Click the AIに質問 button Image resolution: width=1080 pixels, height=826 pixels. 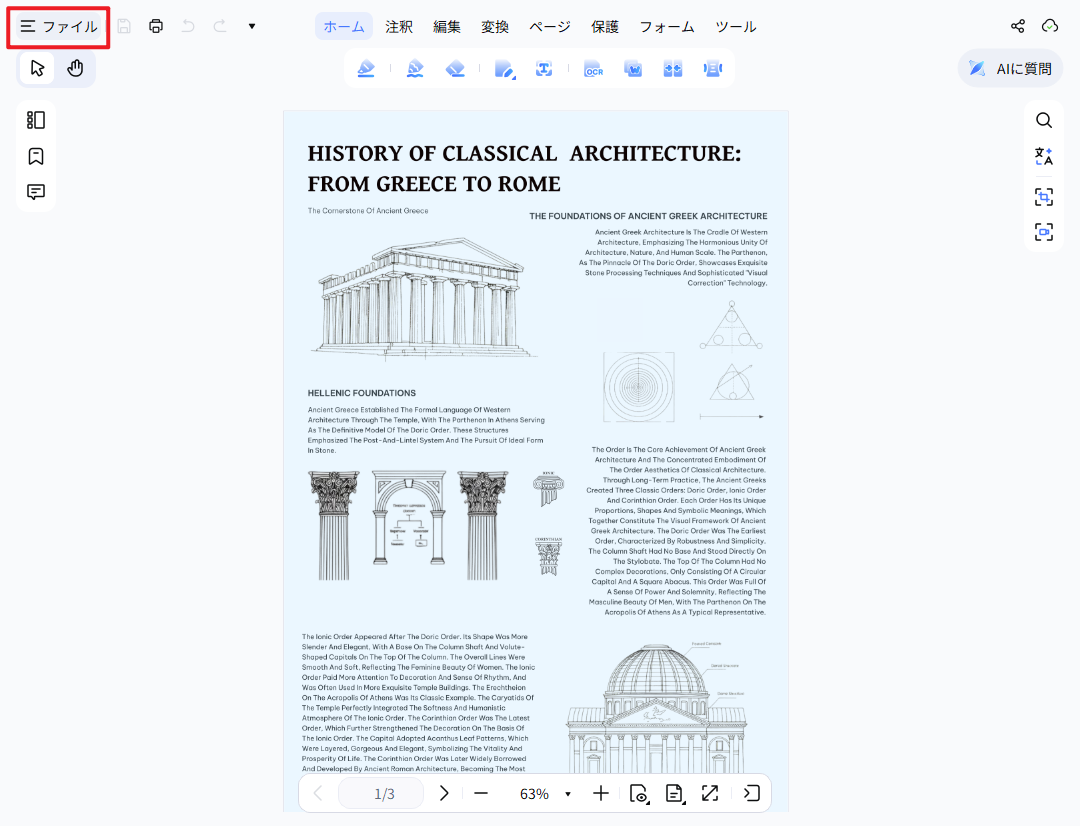[x=1010, y=68]
